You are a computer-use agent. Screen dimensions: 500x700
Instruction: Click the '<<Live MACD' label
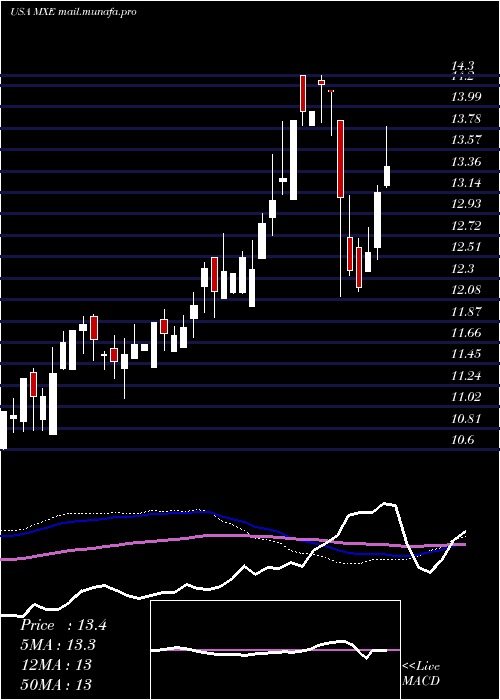pyautogui.click(x=421, y=673)
